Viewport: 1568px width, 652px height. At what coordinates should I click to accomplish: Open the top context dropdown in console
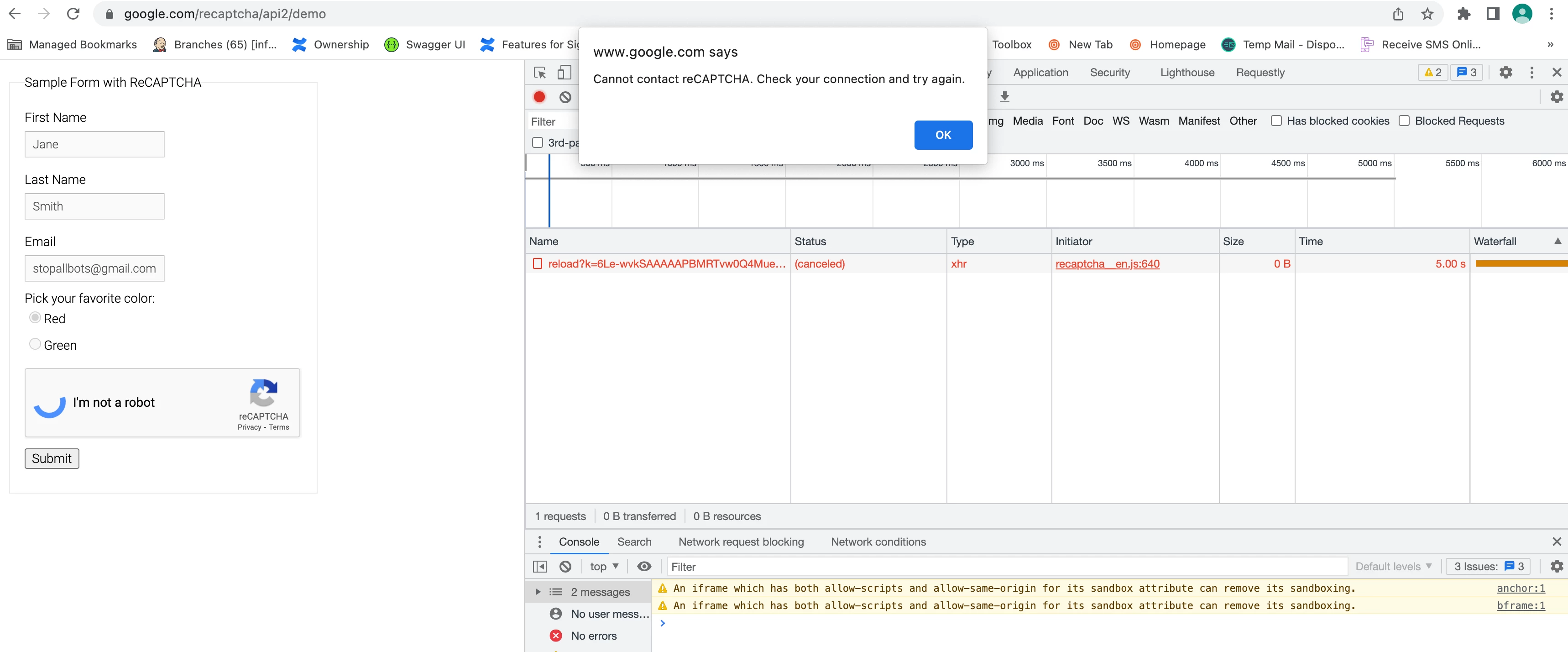point(604,567)
